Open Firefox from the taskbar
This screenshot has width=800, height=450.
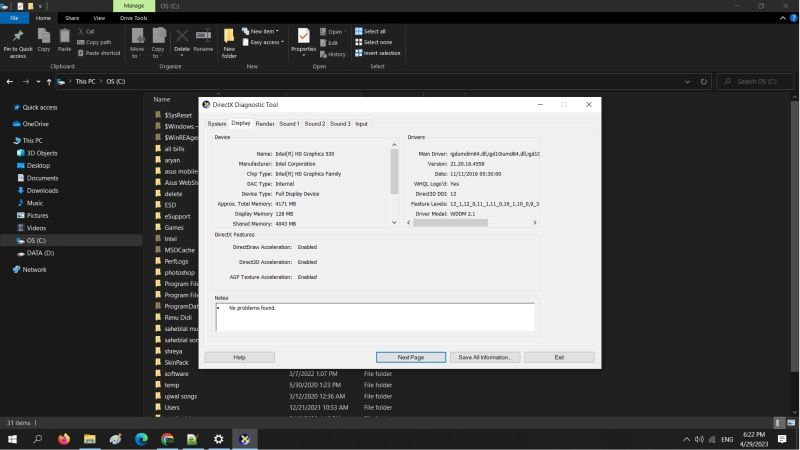[64, 439]
